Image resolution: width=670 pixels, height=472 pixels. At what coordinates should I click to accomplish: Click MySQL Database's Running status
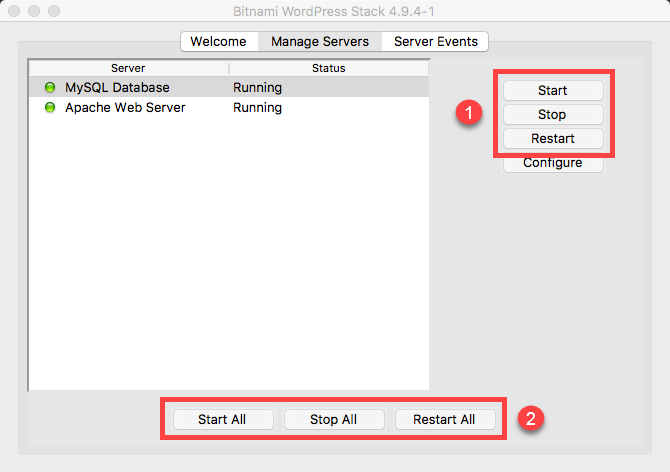(257, 88)
